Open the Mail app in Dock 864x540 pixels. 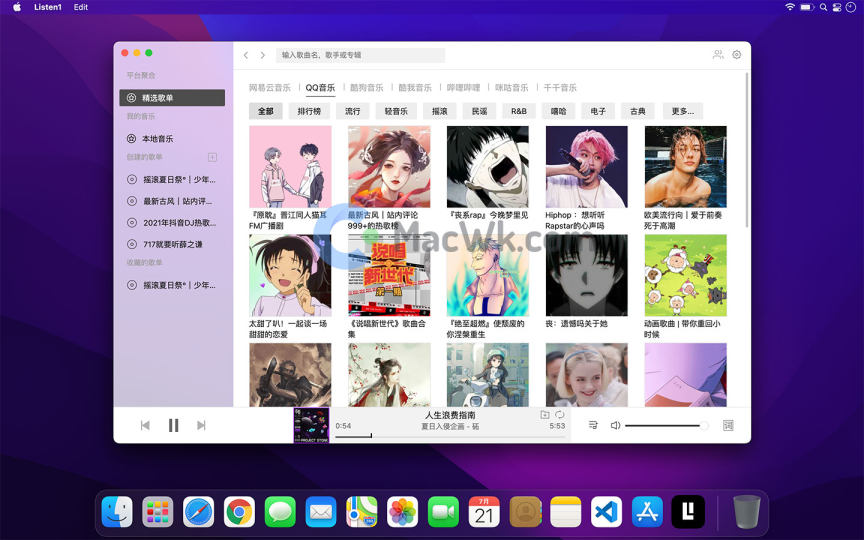pos(321,512)
